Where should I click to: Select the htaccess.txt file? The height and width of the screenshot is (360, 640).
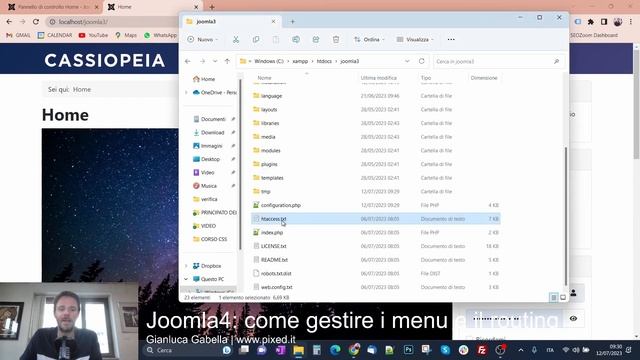click(x=376, y=219)
